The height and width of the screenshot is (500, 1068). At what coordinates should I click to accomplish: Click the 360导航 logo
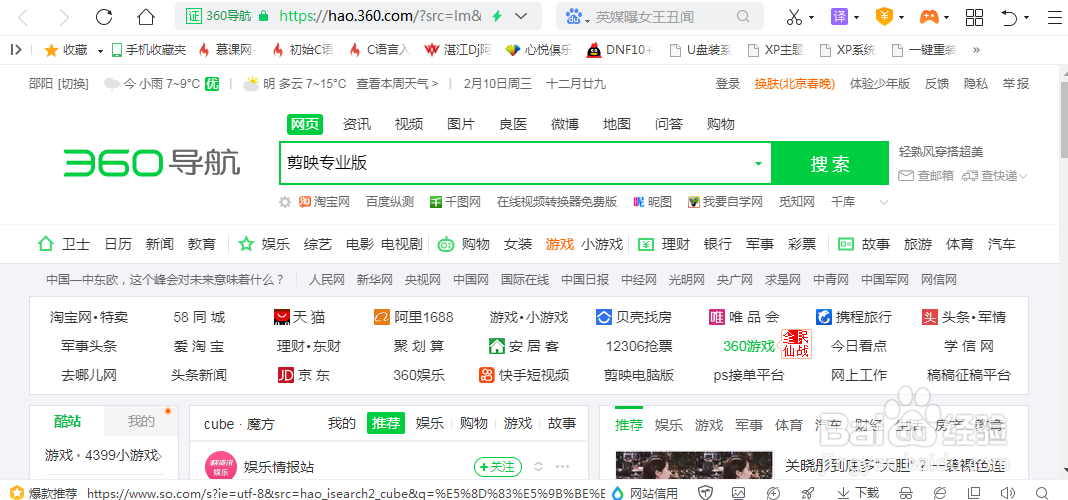click(152, 163)
